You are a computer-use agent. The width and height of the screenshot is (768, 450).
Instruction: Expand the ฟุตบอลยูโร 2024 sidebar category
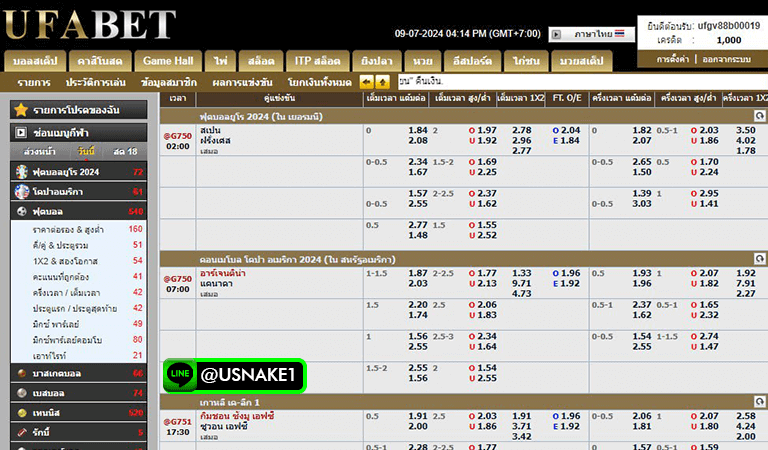coord(78,172)
